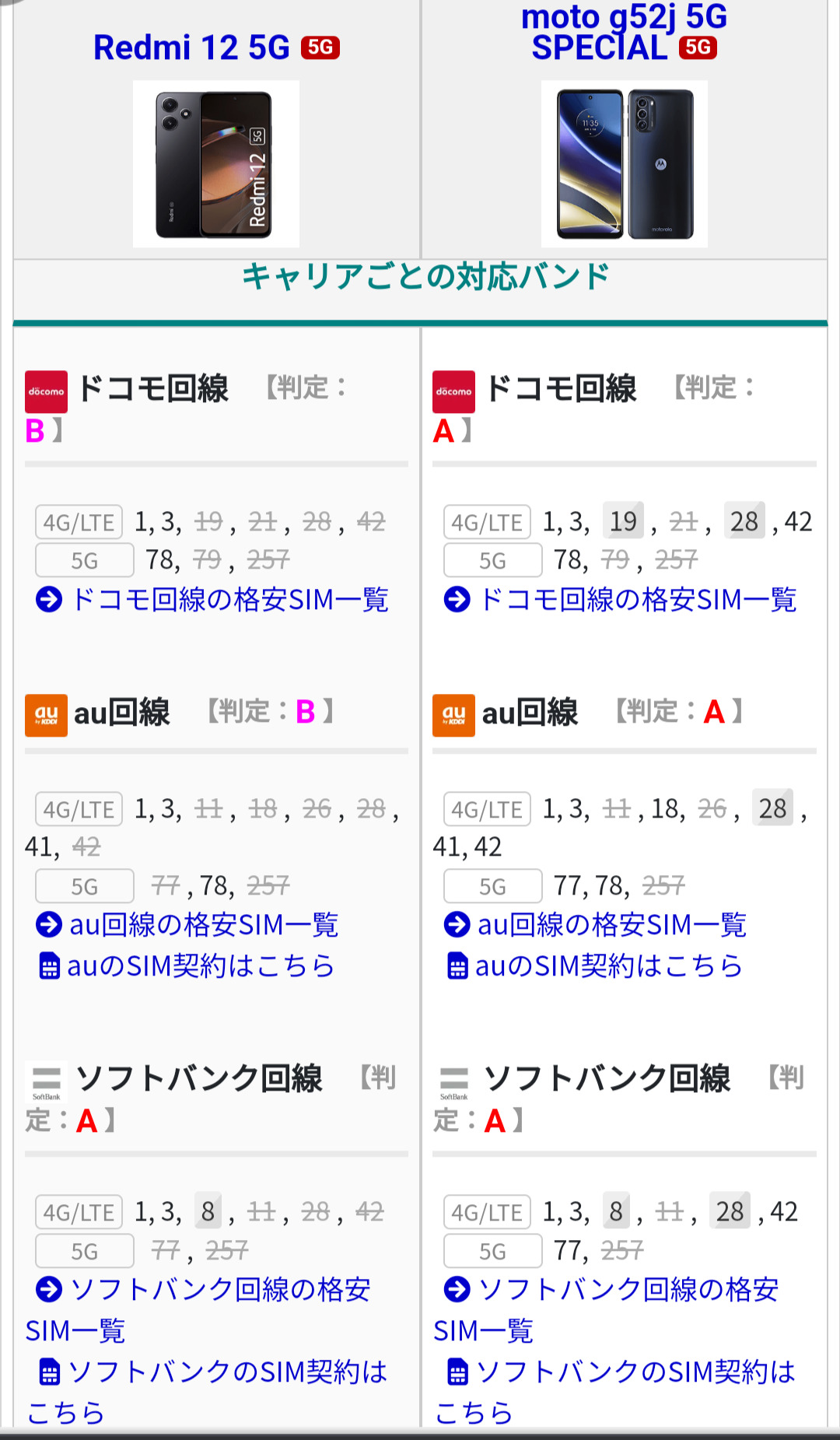Click highlighted band 19 in moto docomo row

[x=623, y=521]
